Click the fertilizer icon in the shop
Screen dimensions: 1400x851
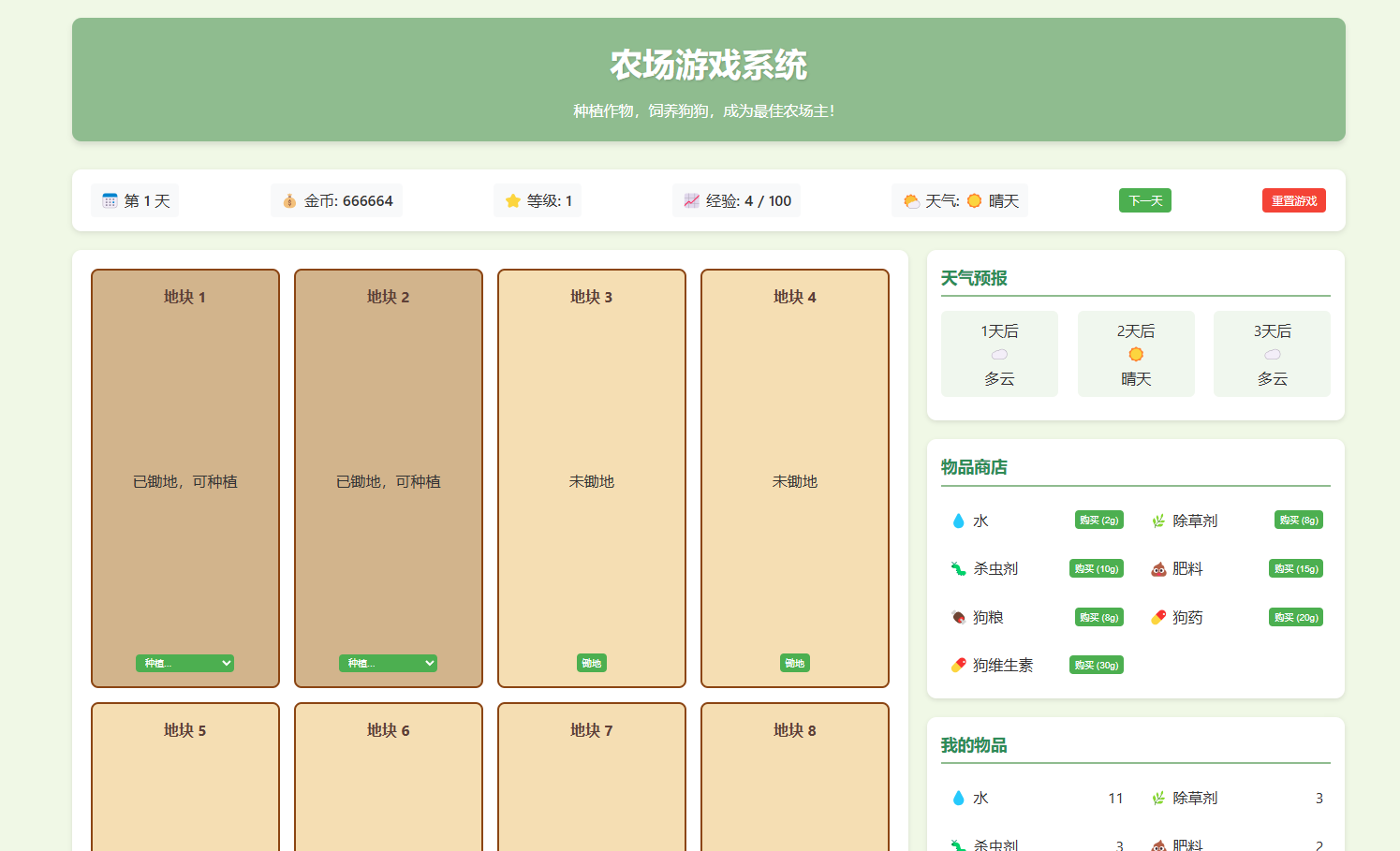point(1157,568)
